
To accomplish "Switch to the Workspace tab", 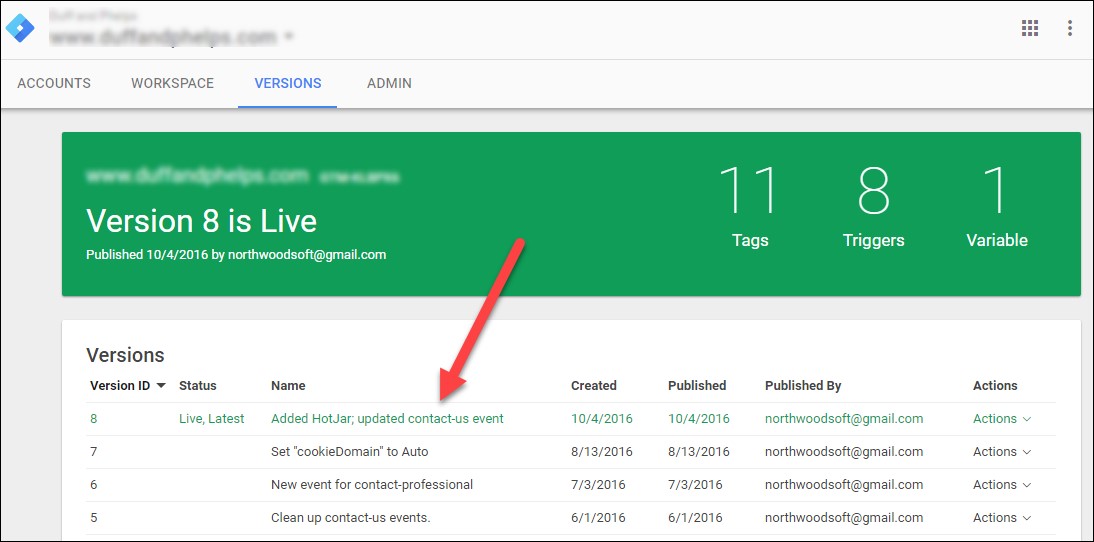I will [x=172, y=83].
